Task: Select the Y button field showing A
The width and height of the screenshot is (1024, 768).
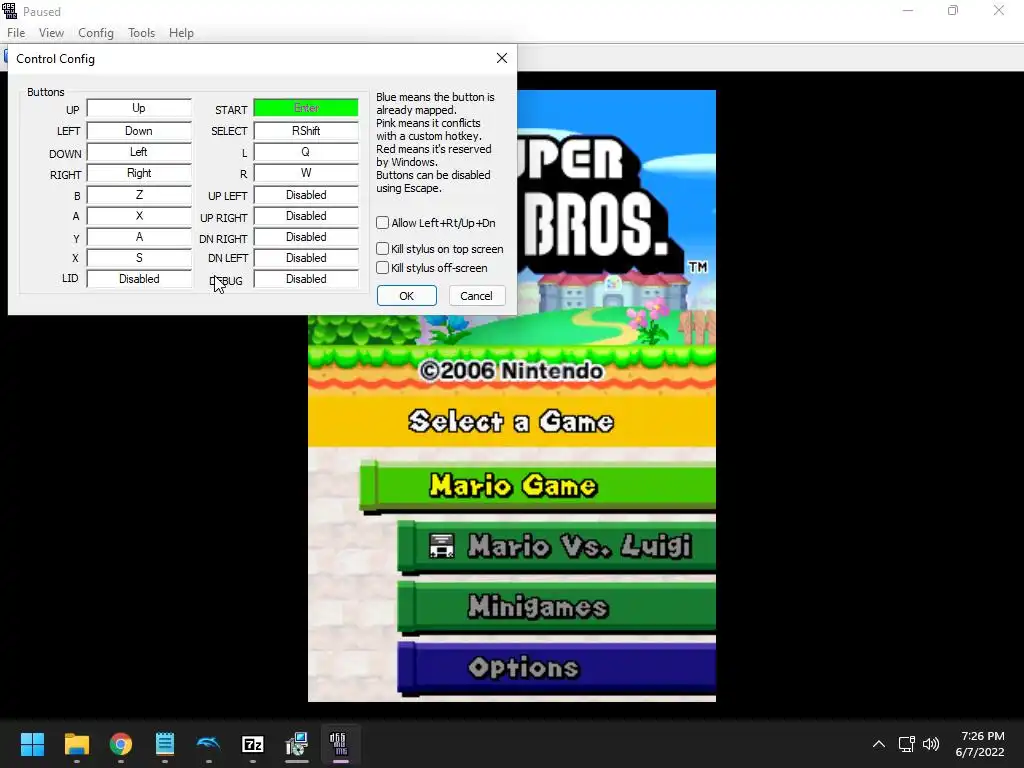Action: [139, 236]
